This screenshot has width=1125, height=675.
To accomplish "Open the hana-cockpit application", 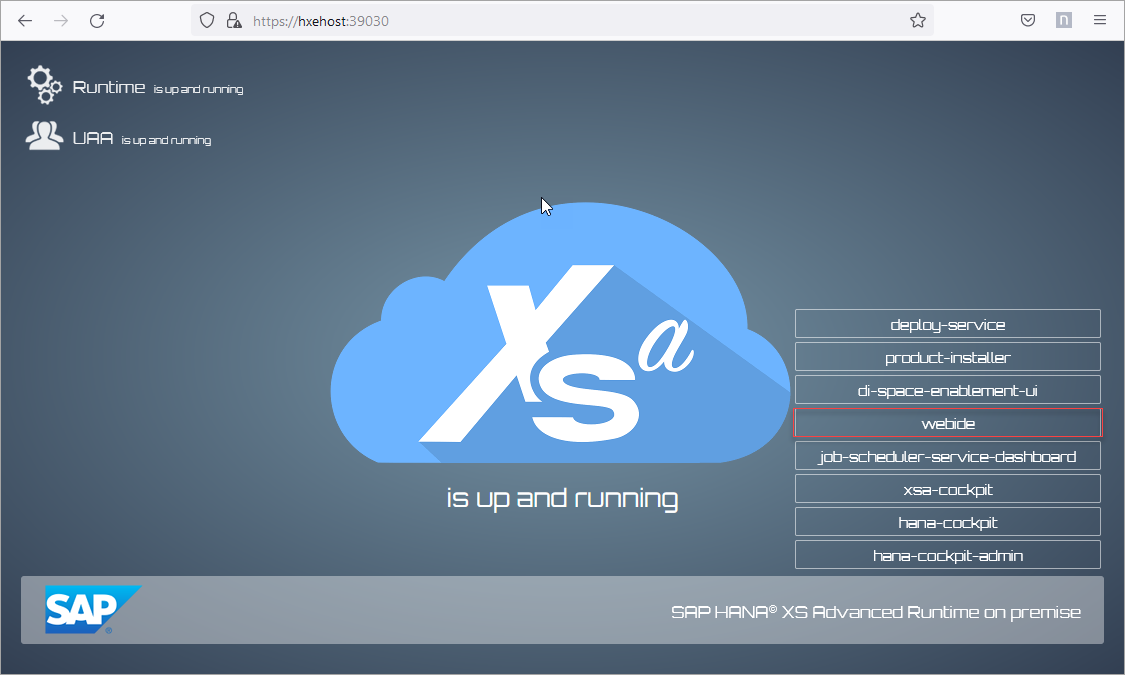I will coord(948,521).
